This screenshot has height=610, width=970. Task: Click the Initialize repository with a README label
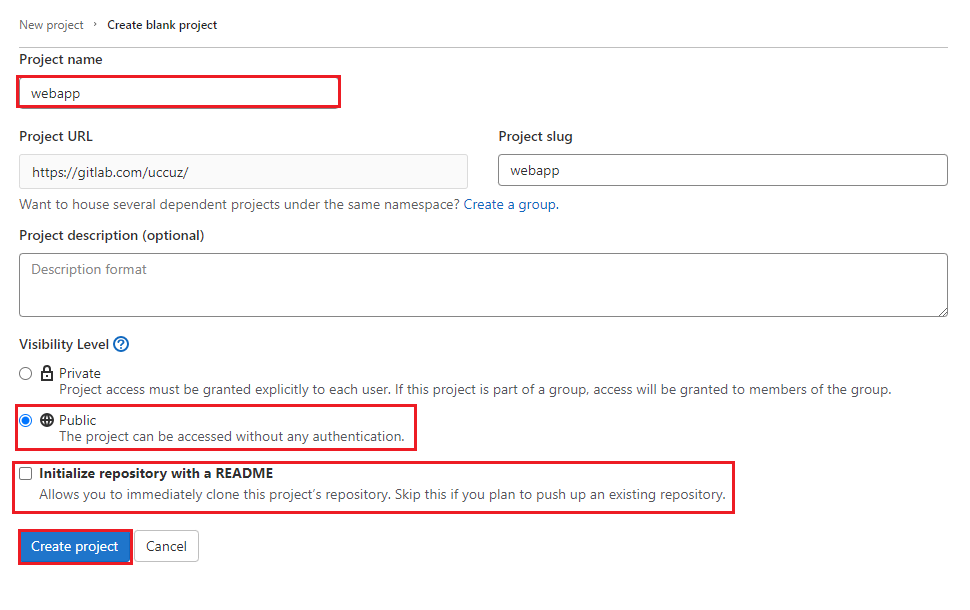(156, 474)
